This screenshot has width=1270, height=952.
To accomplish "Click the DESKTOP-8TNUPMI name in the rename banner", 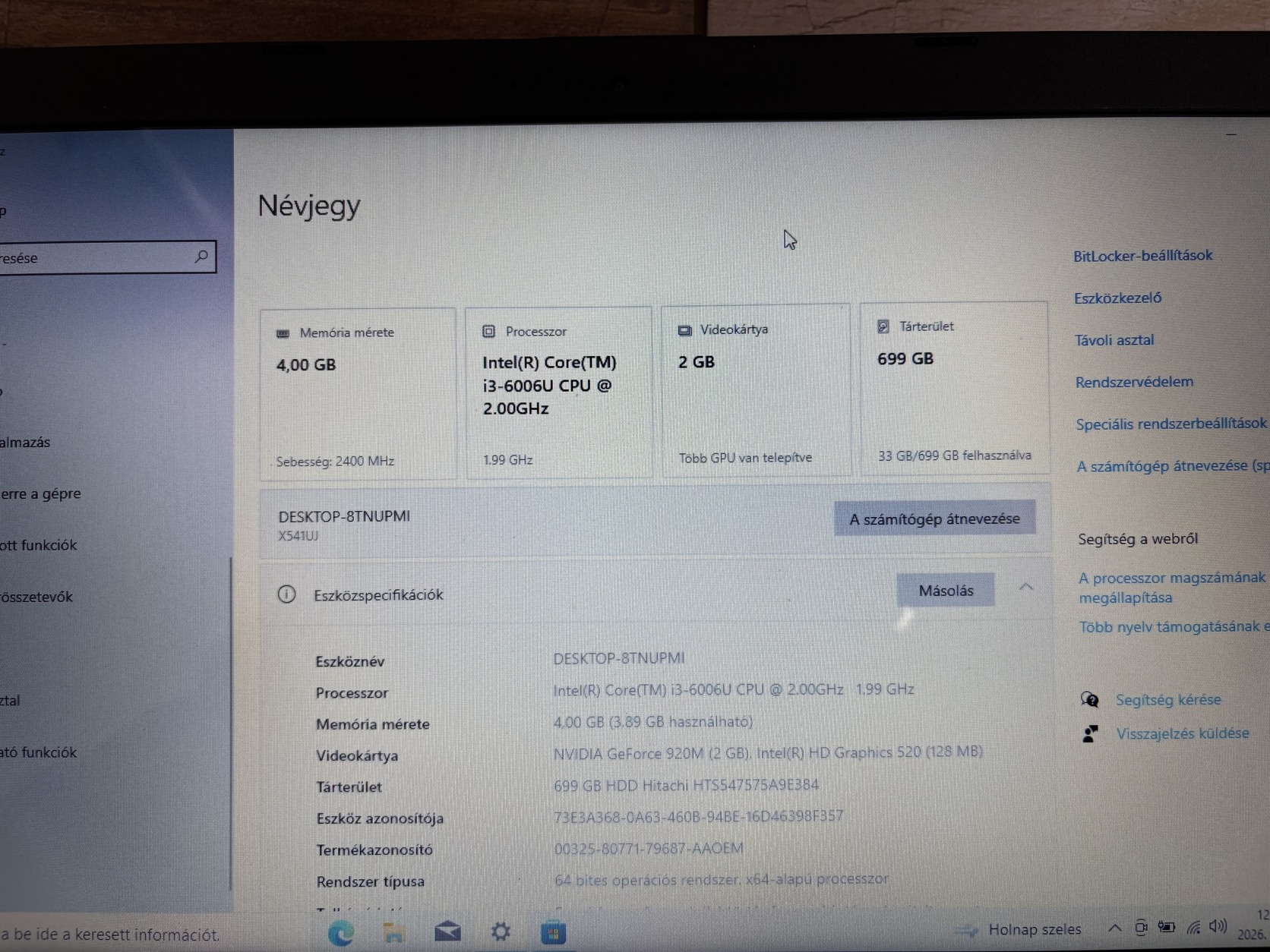I will [x=344, y=516].
